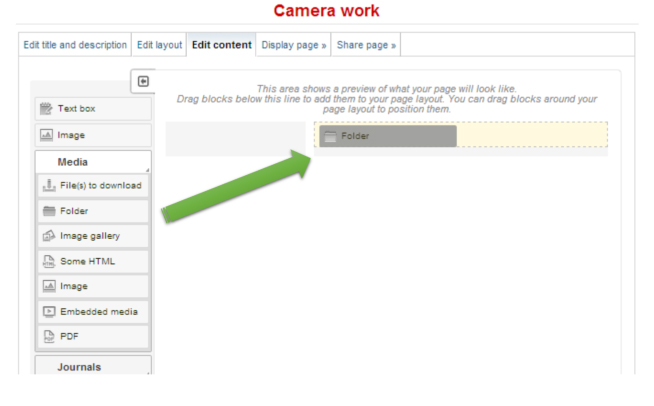Select the Image block icon under Text box
The image size is (654, 406).
pos(46,135)
